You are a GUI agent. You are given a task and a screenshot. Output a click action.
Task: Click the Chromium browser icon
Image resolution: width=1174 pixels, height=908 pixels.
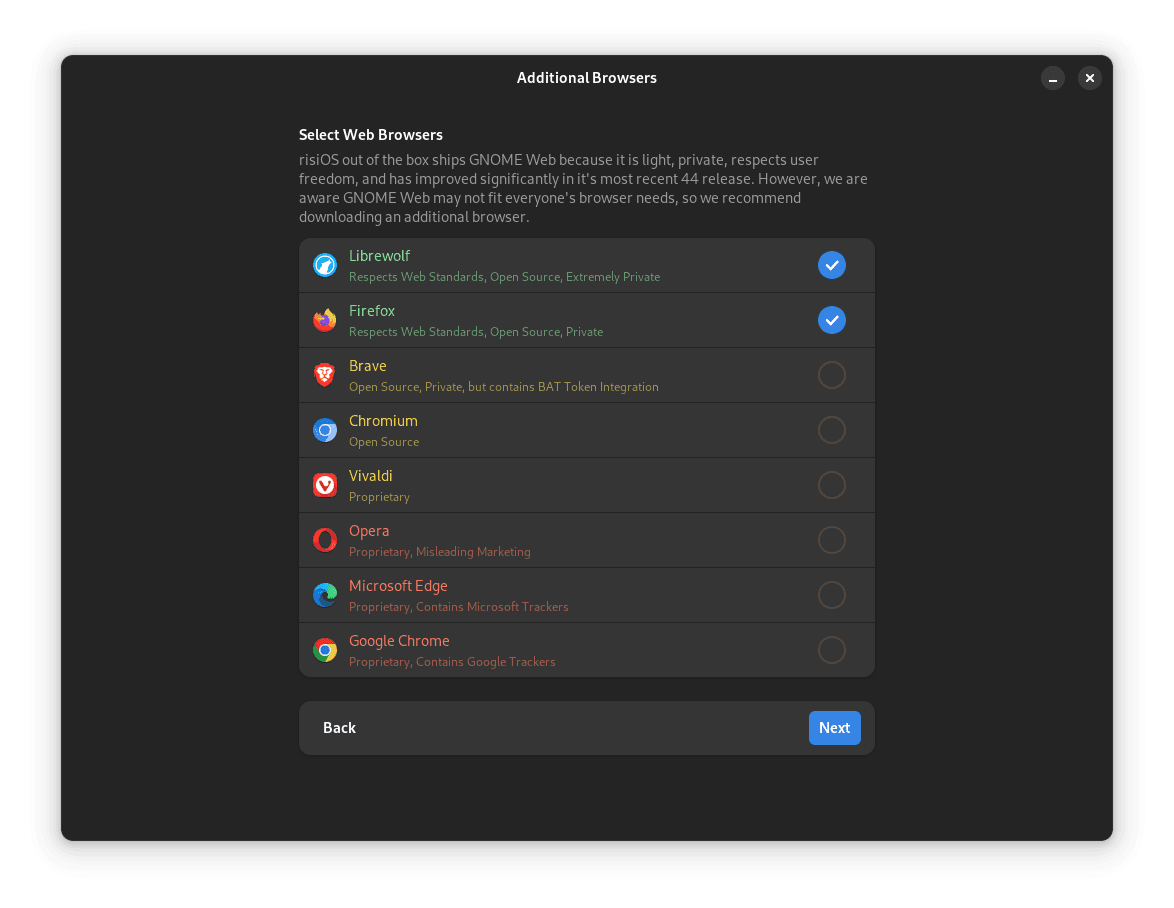click(x=325, y=430)
